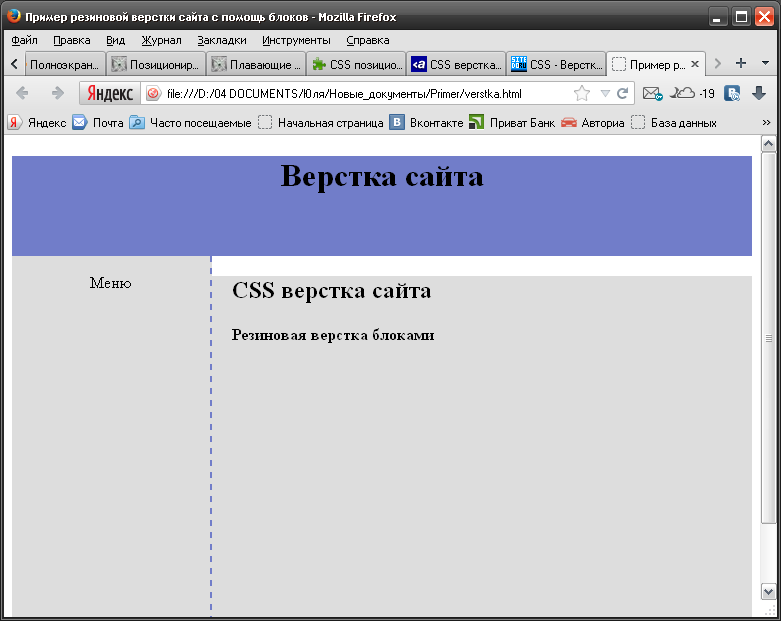
Task: Expand the list all tabs dropdown
Action: click(766, 63)
